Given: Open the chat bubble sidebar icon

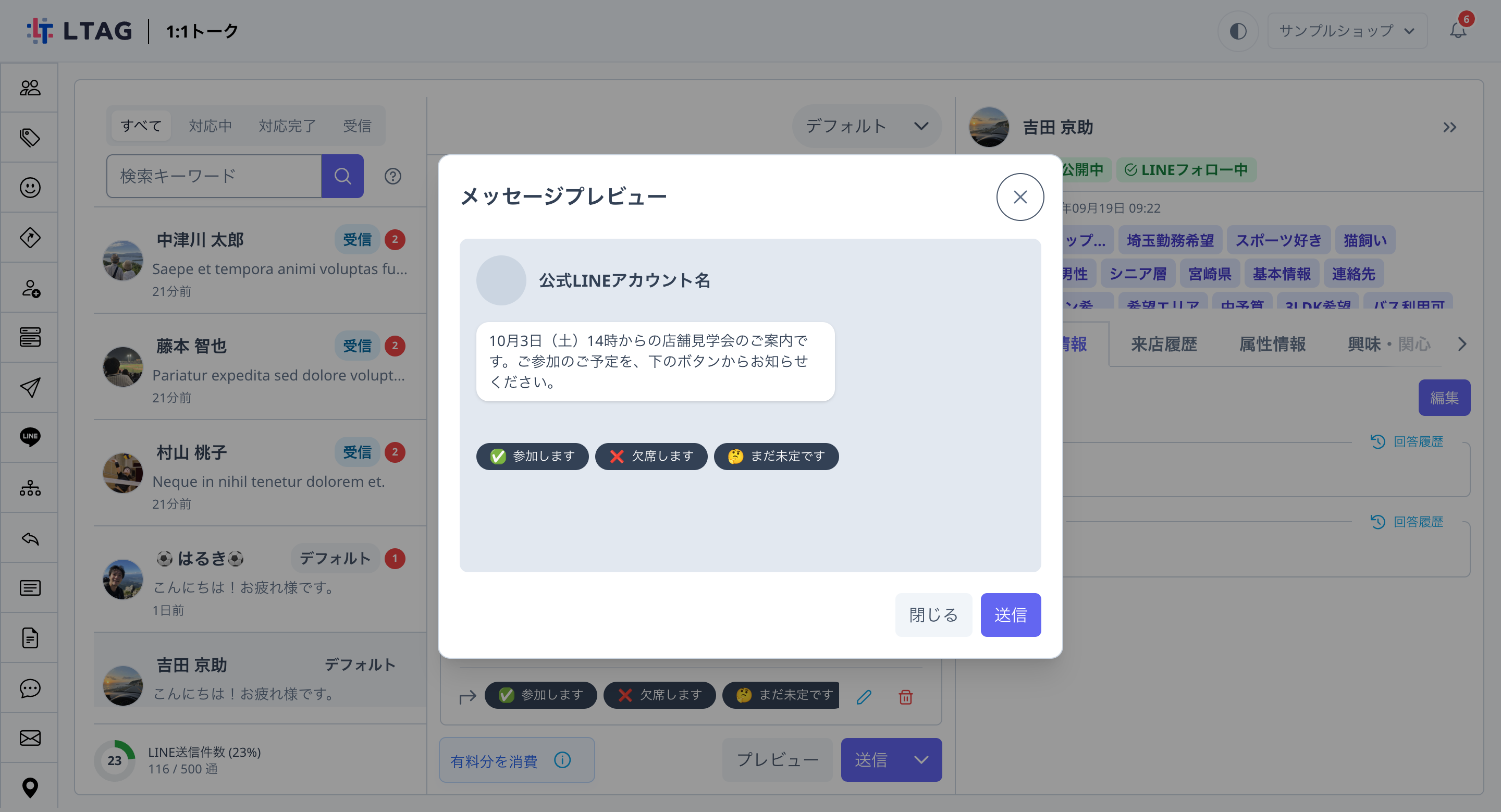Looking at the screenshot, I should (30, 688).
